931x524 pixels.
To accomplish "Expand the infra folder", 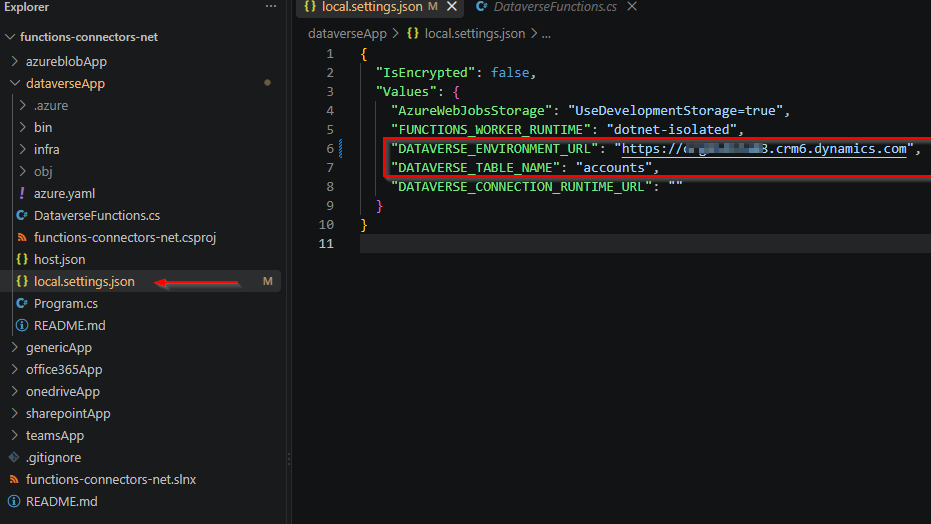I will [23, 149].
